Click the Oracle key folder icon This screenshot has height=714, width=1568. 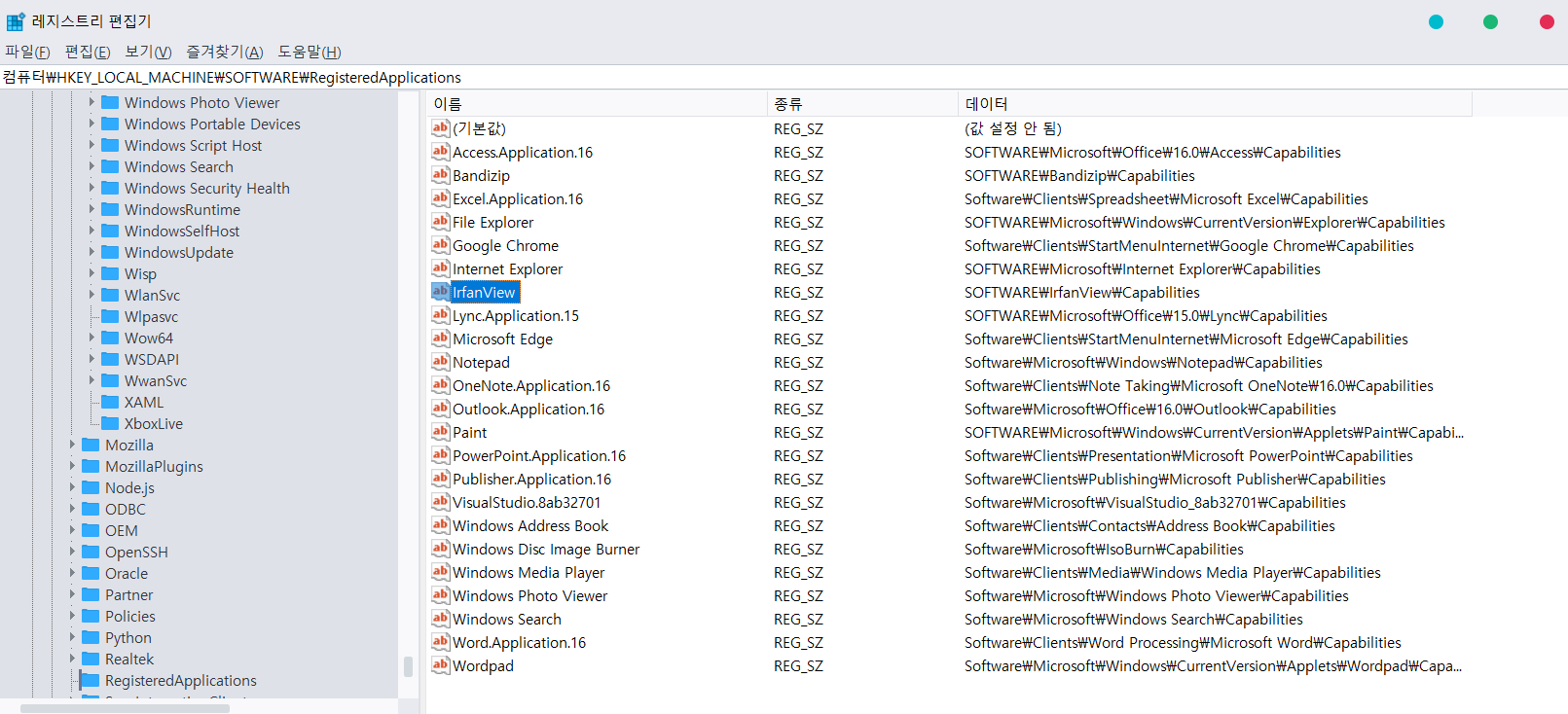(91, 573)
